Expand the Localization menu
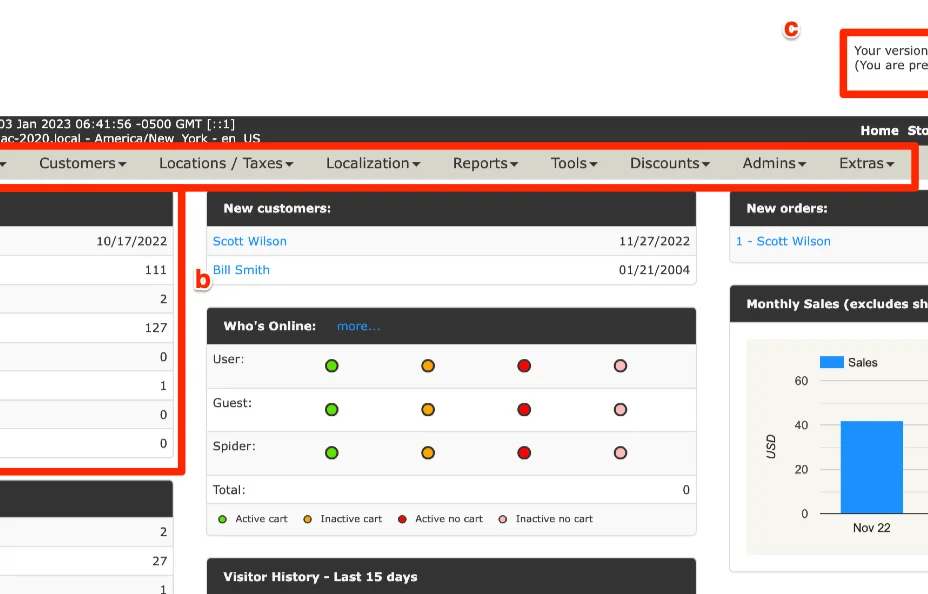The height and width of the screenshot is (594, 928). [373, 163]
